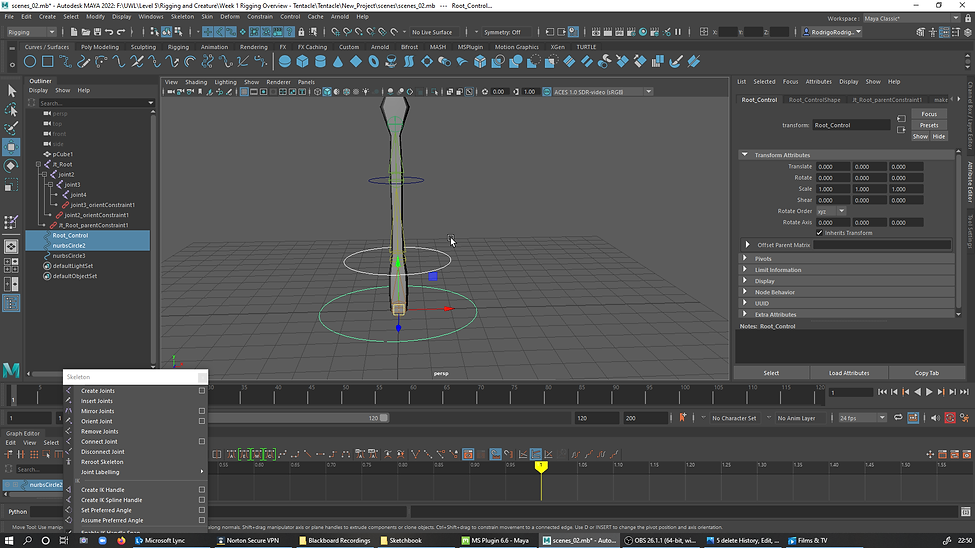Expand Node Behavior section
This screenshot has height=548, width=975.
click(x=745, y=292)
